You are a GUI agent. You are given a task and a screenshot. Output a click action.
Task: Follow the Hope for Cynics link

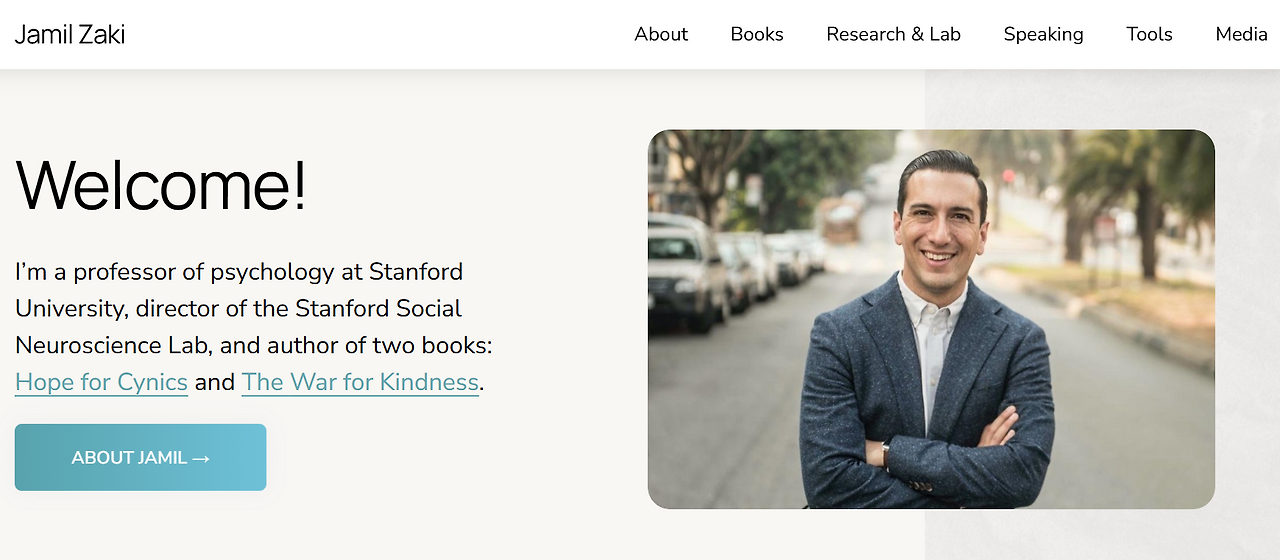[101, 382]
